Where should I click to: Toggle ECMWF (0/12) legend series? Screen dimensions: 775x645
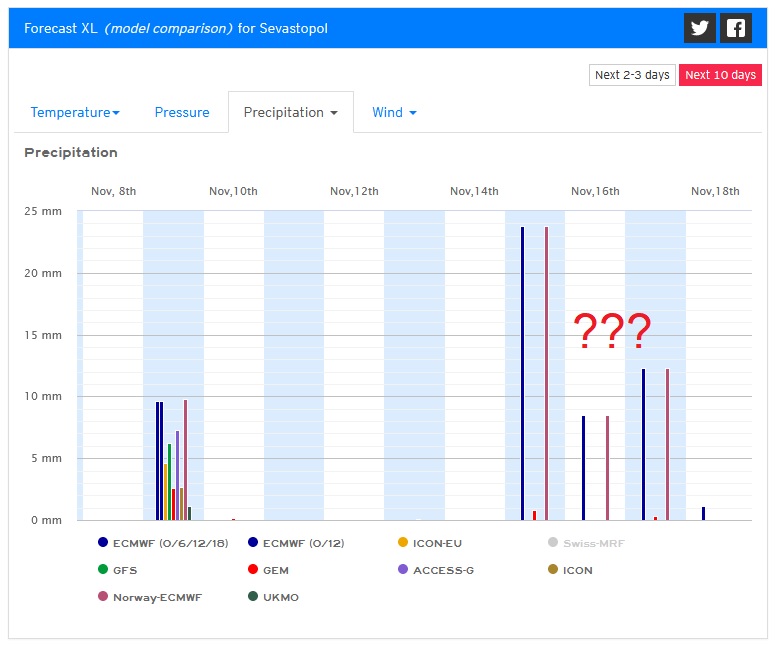[296, 543]
